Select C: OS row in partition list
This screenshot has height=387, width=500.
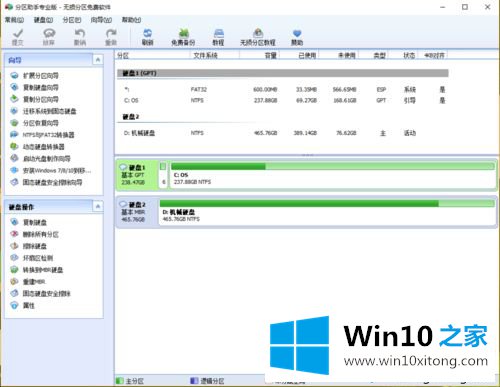point(282,100)
